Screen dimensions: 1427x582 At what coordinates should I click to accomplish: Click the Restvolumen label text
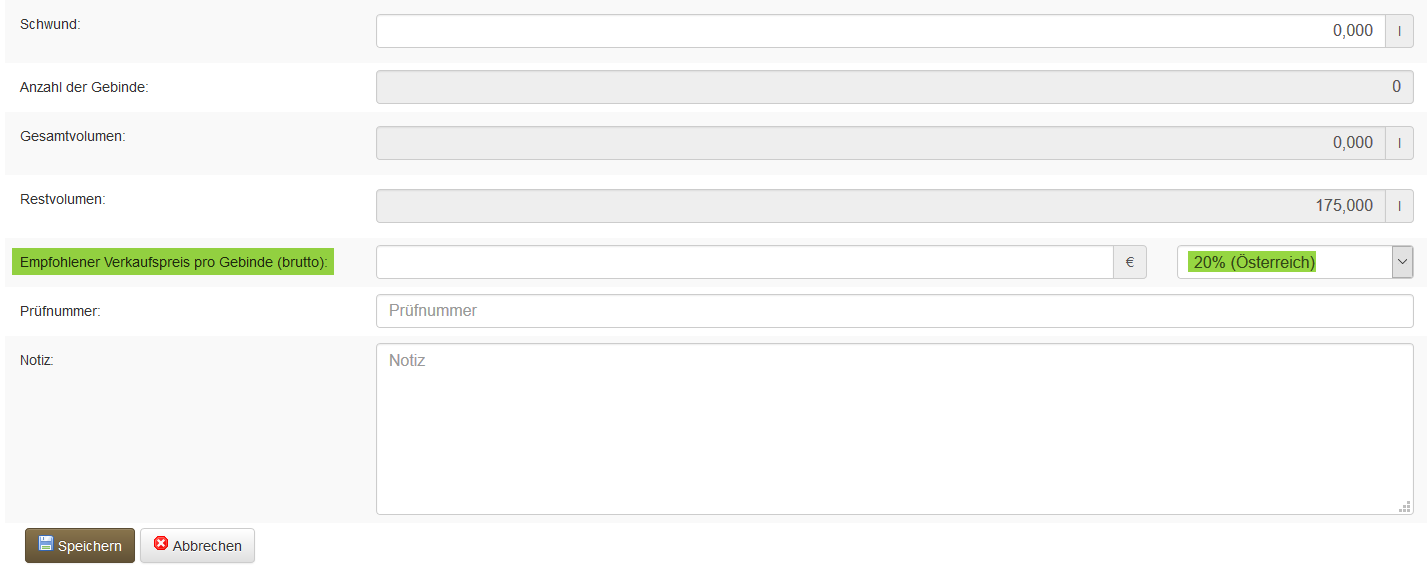62,199
